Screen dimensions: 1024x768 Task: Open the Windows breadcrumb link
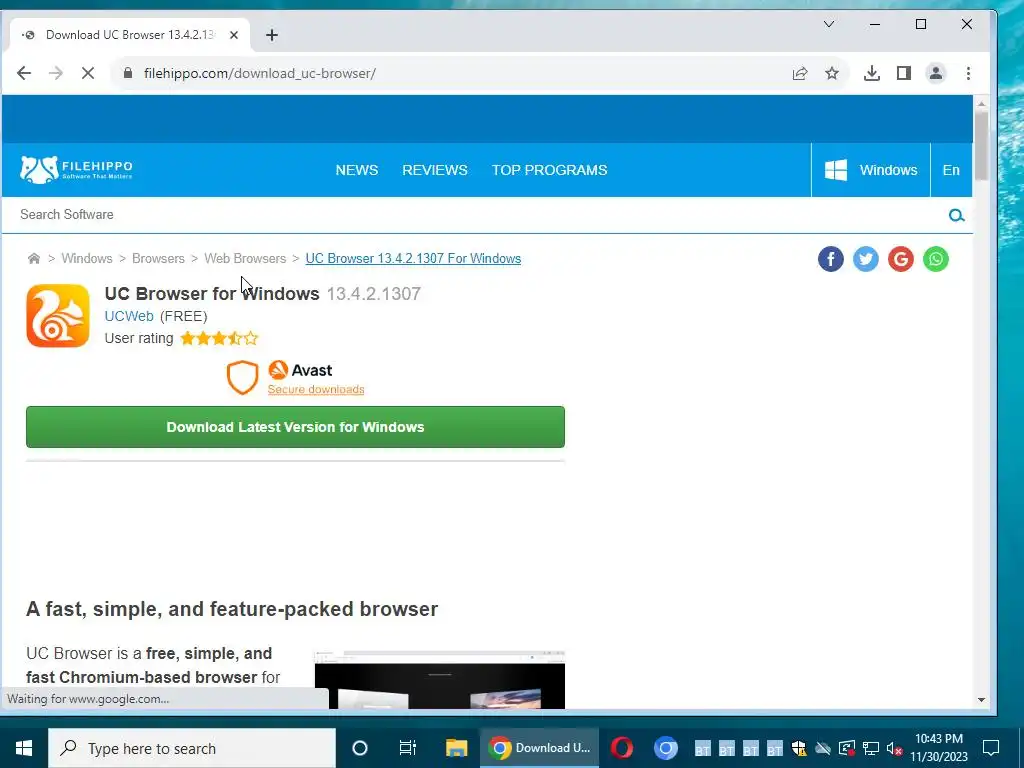87,259
